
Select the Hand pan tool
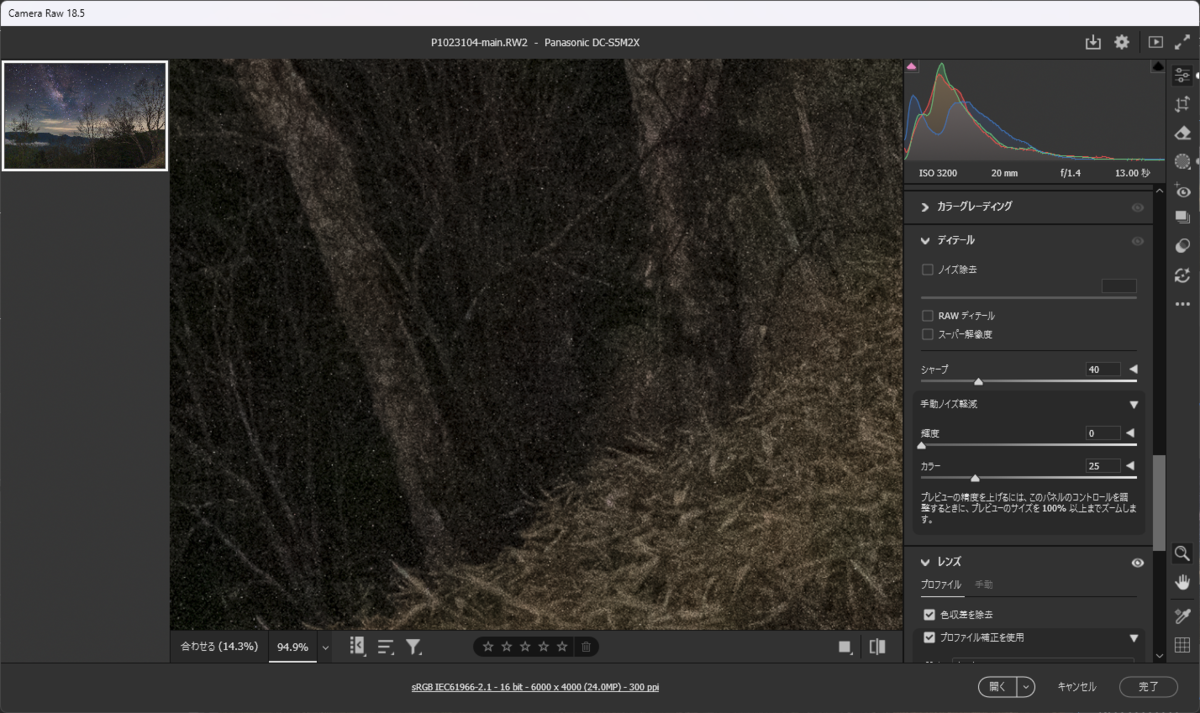1182,582
